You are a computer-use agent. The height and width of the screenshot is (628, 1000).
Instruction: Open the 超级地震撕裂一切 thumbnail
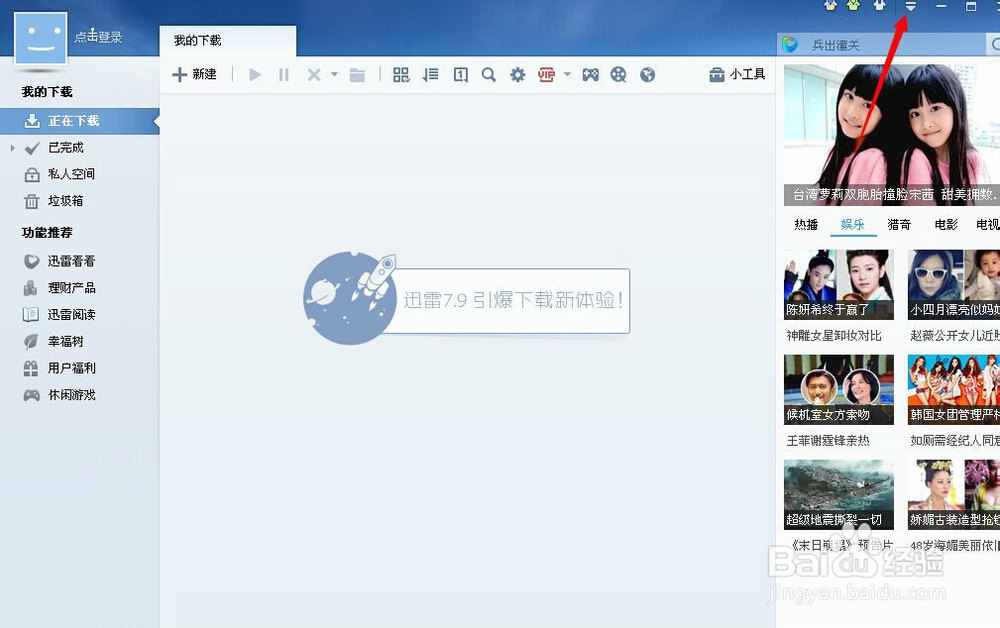pyautogui.click(x=839, y=495)
